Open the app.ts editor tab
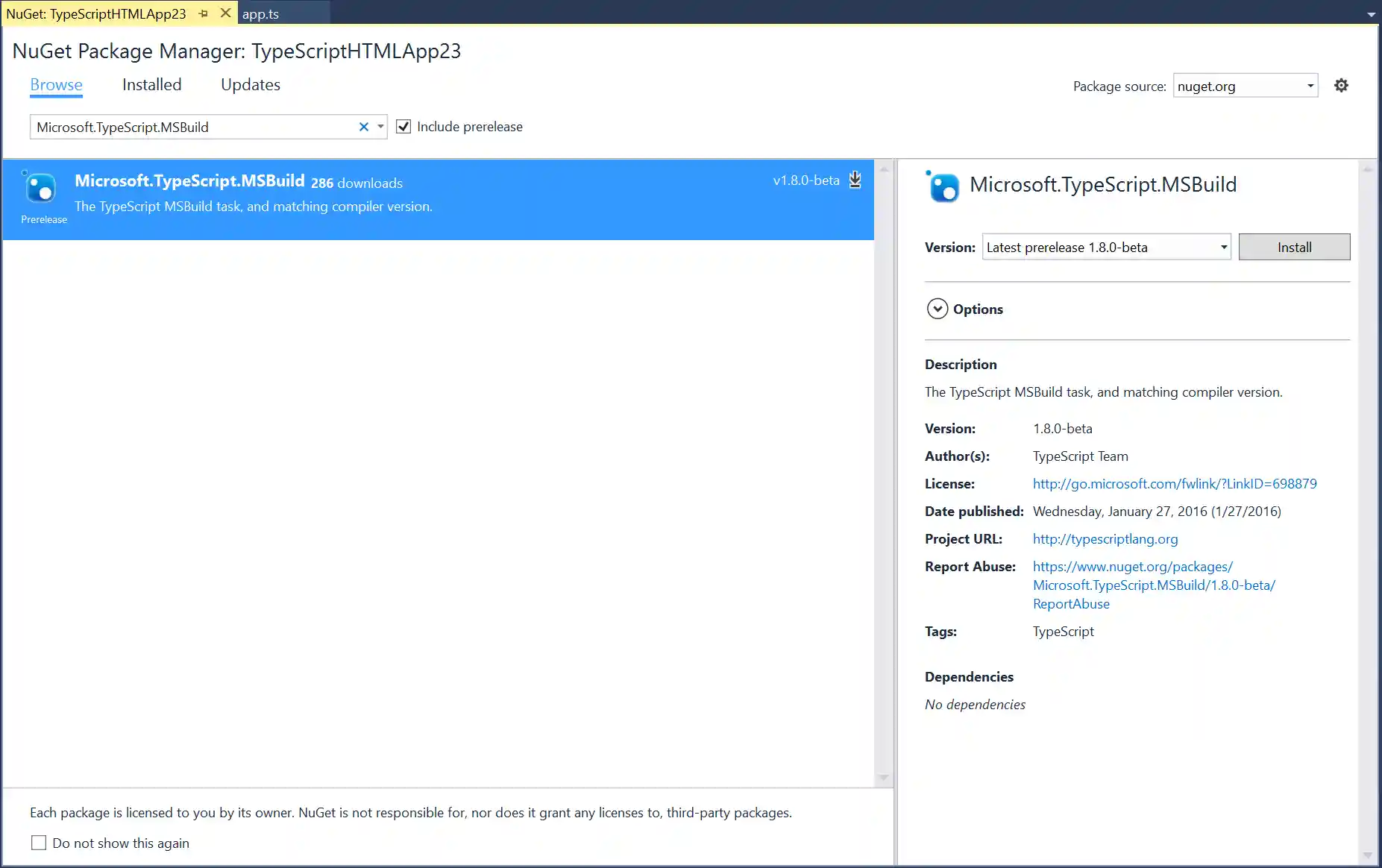 click(x=260, y=13)
